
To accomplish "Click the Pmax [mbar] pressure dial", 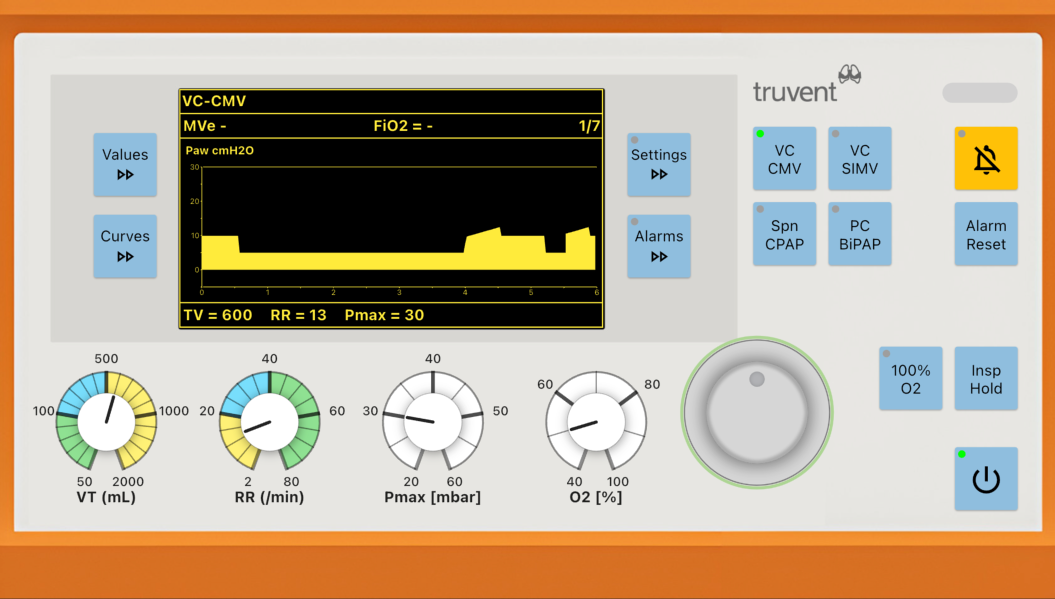I will point(433,421).
